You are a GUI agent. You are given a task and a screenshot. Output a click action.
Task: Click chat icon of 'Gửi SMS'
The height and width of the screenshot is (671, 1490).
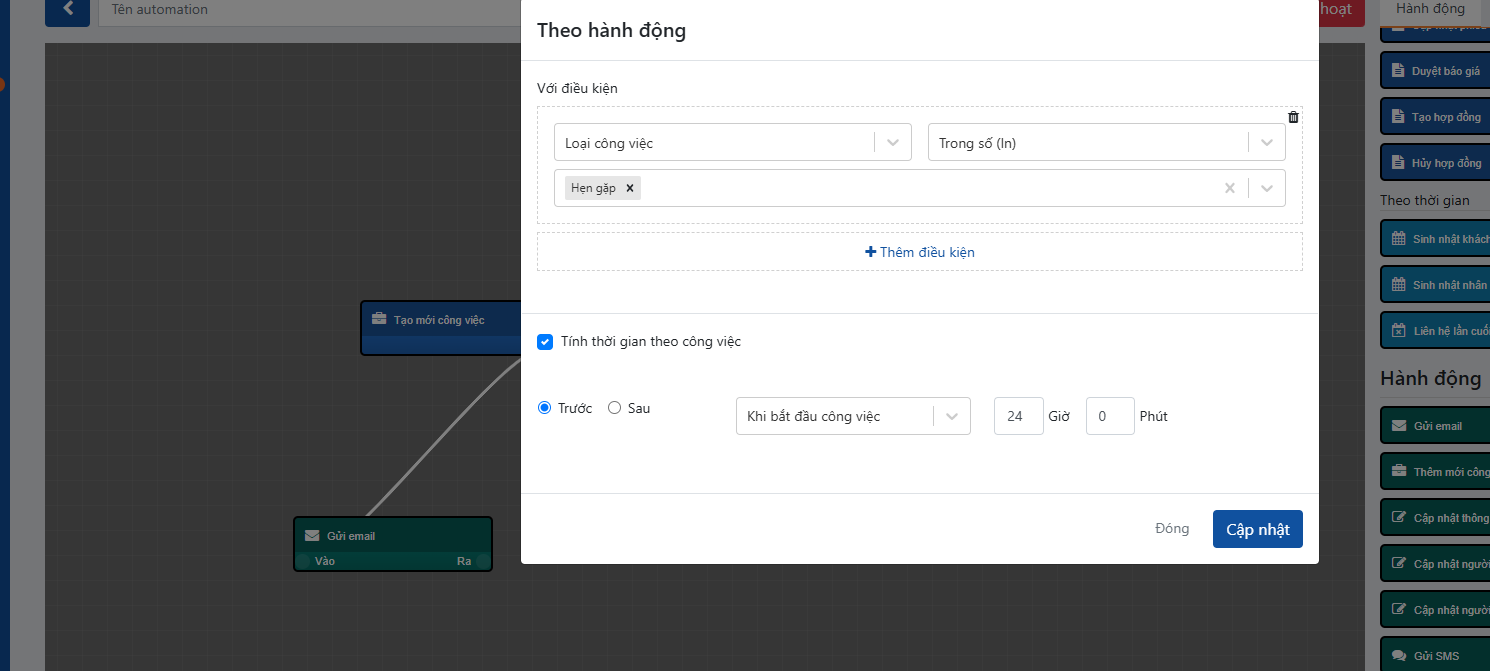coord(1399,656)
